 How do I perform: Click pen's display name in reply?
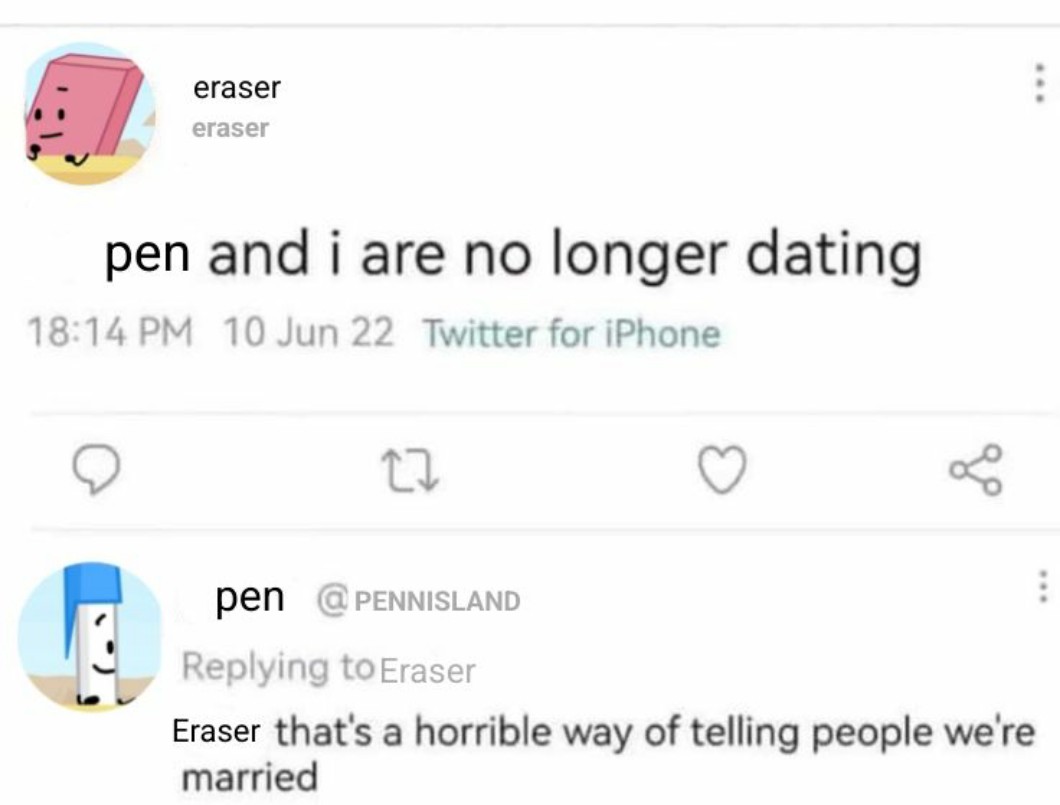(250, 597)
